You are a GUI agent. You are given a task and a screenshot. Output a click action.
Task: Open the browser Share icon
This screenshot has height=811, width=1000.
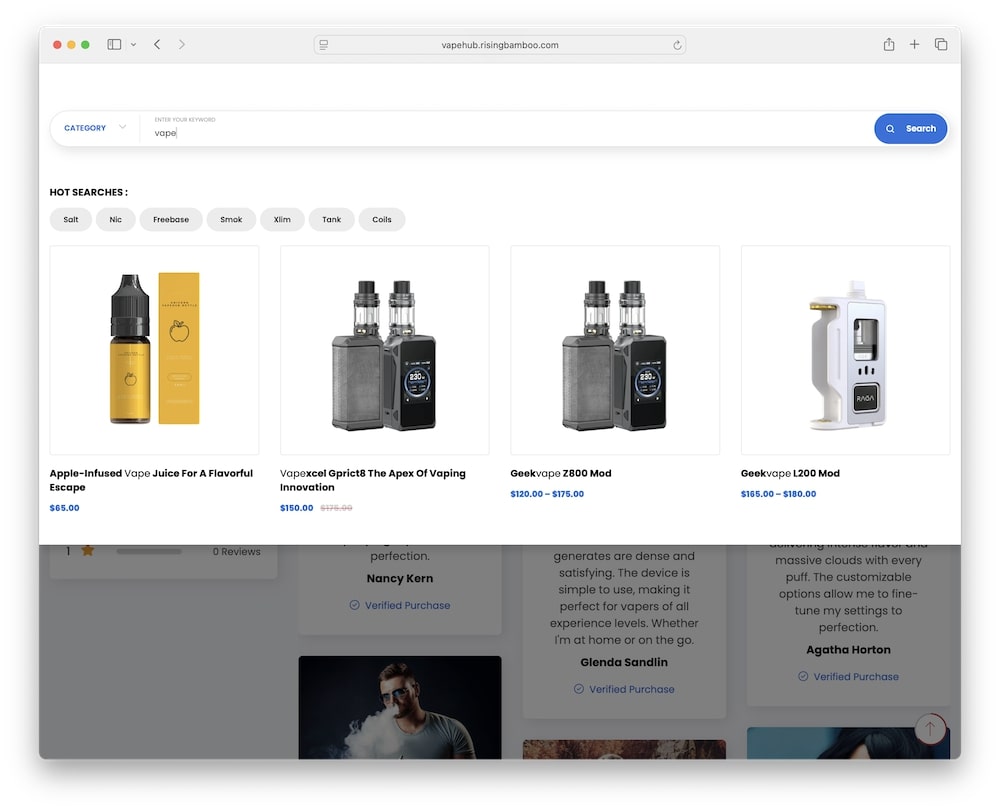(888, 45)
